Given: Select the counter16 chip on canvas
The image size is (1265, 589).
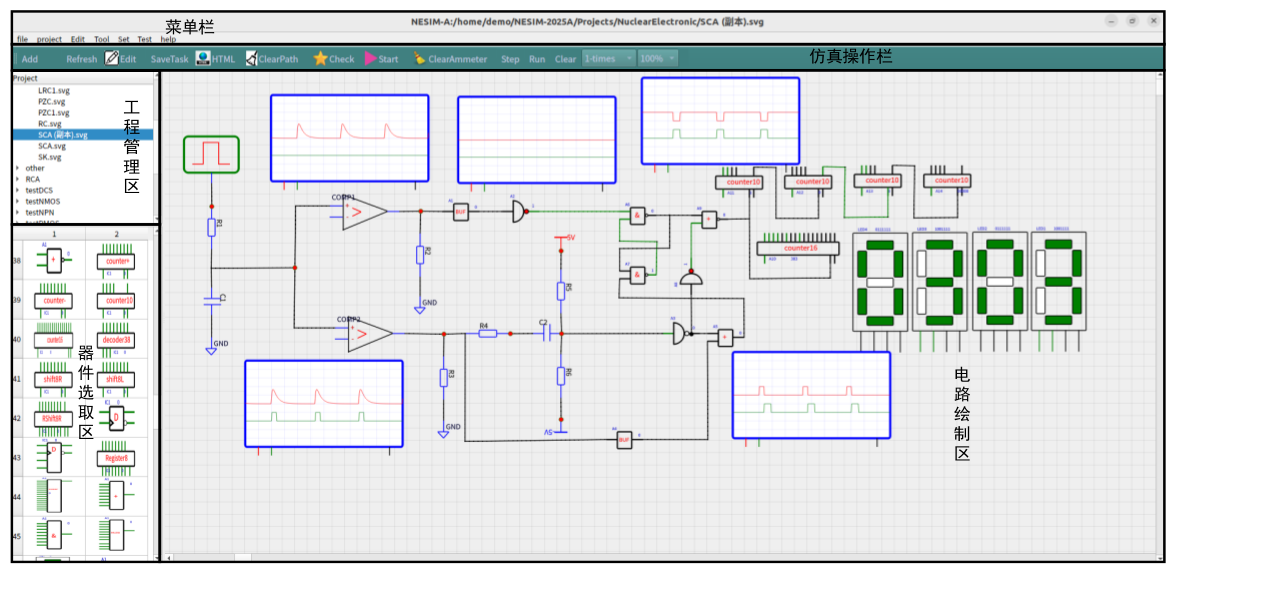Looking at the screenshot, I should pos(799,248).
